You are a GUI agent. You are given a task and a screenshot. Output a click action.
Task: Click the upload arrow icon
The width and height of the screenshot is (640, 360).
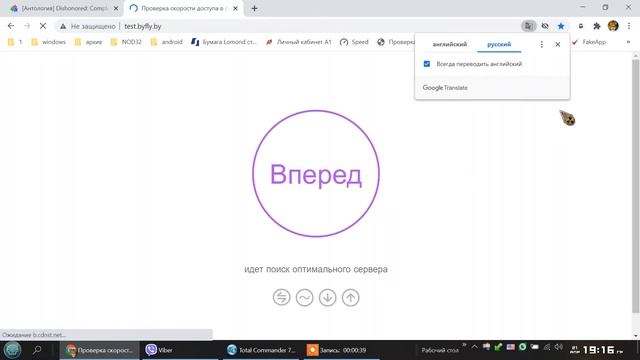[x=351, y=298]
